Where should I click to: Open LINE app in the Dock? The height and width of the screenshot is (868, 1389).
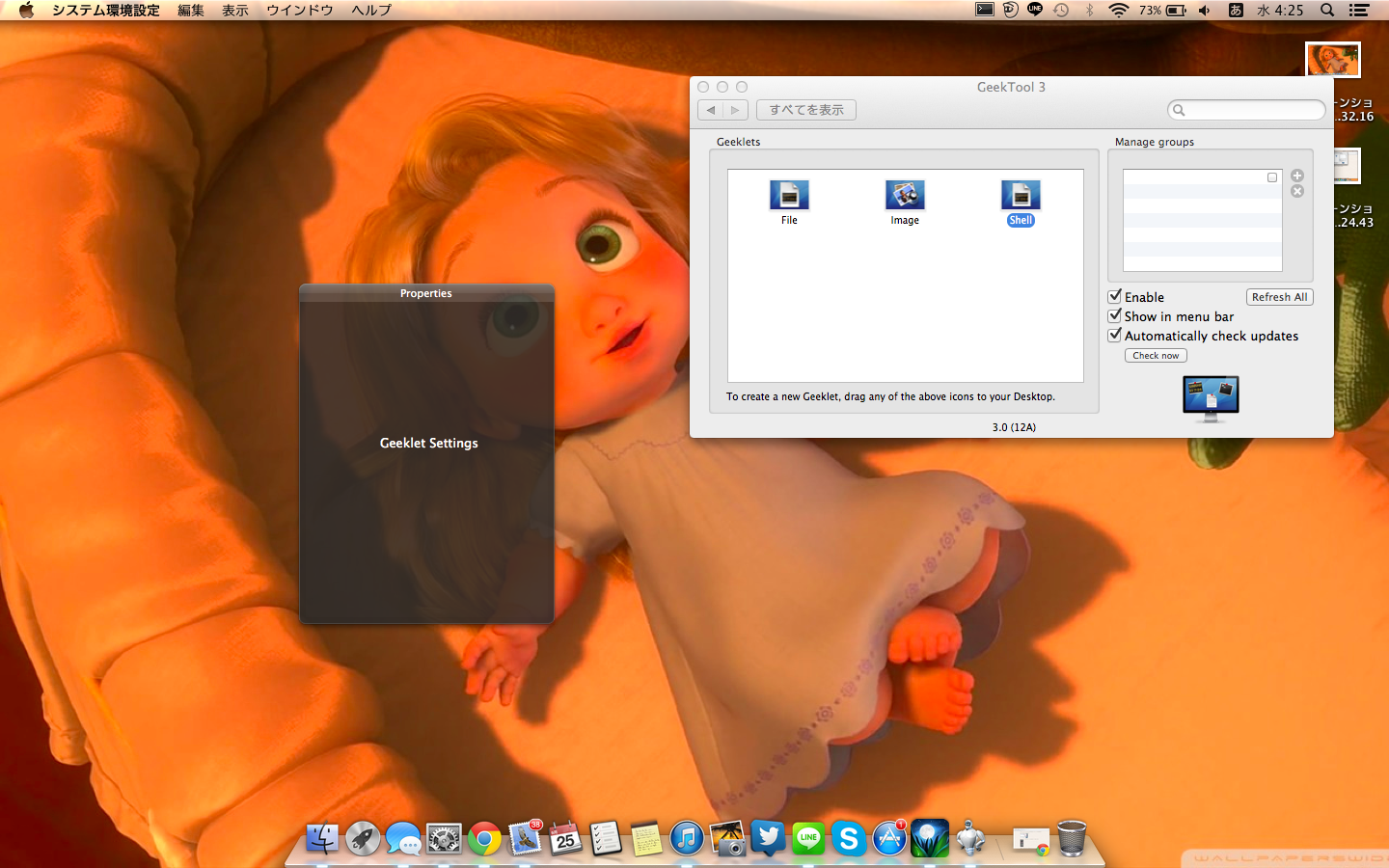808,839
